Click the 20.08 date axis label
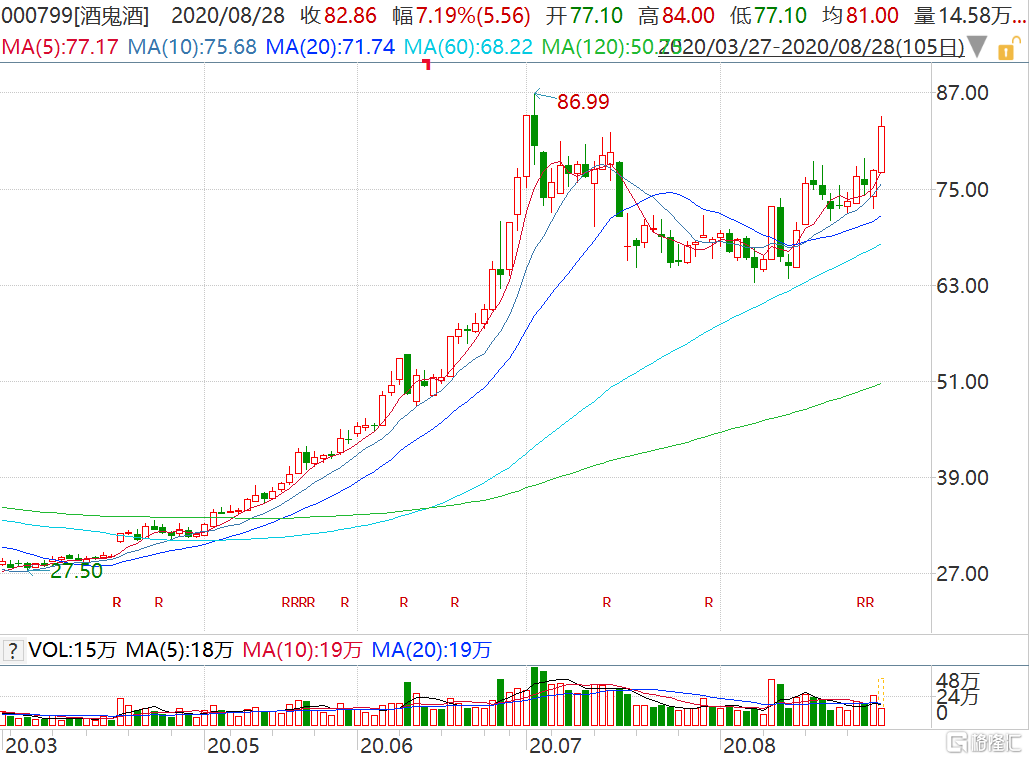 [749, 746]
